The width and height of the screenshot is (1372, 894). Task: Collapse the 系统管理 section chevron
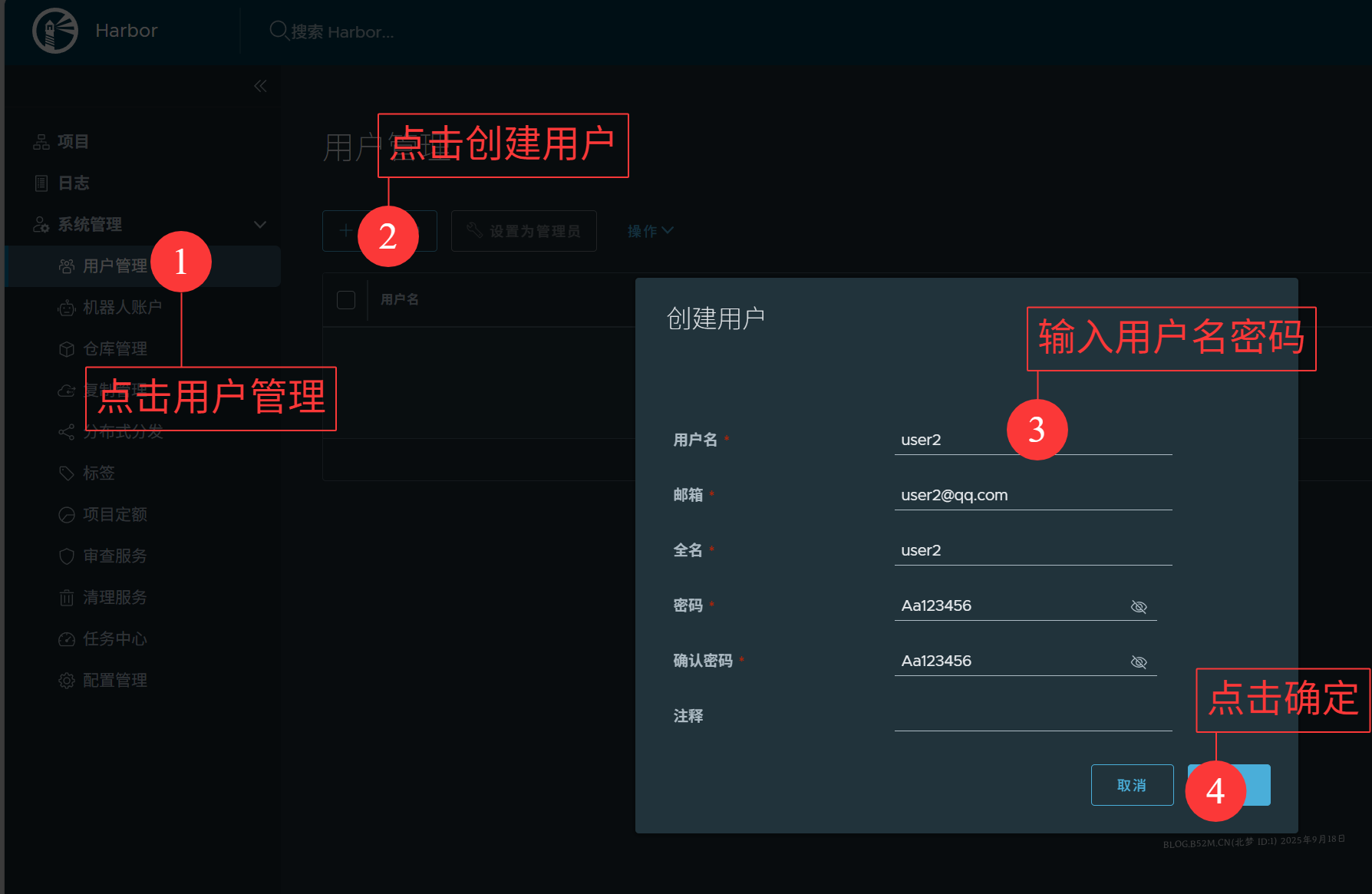[x=260, y=224]
